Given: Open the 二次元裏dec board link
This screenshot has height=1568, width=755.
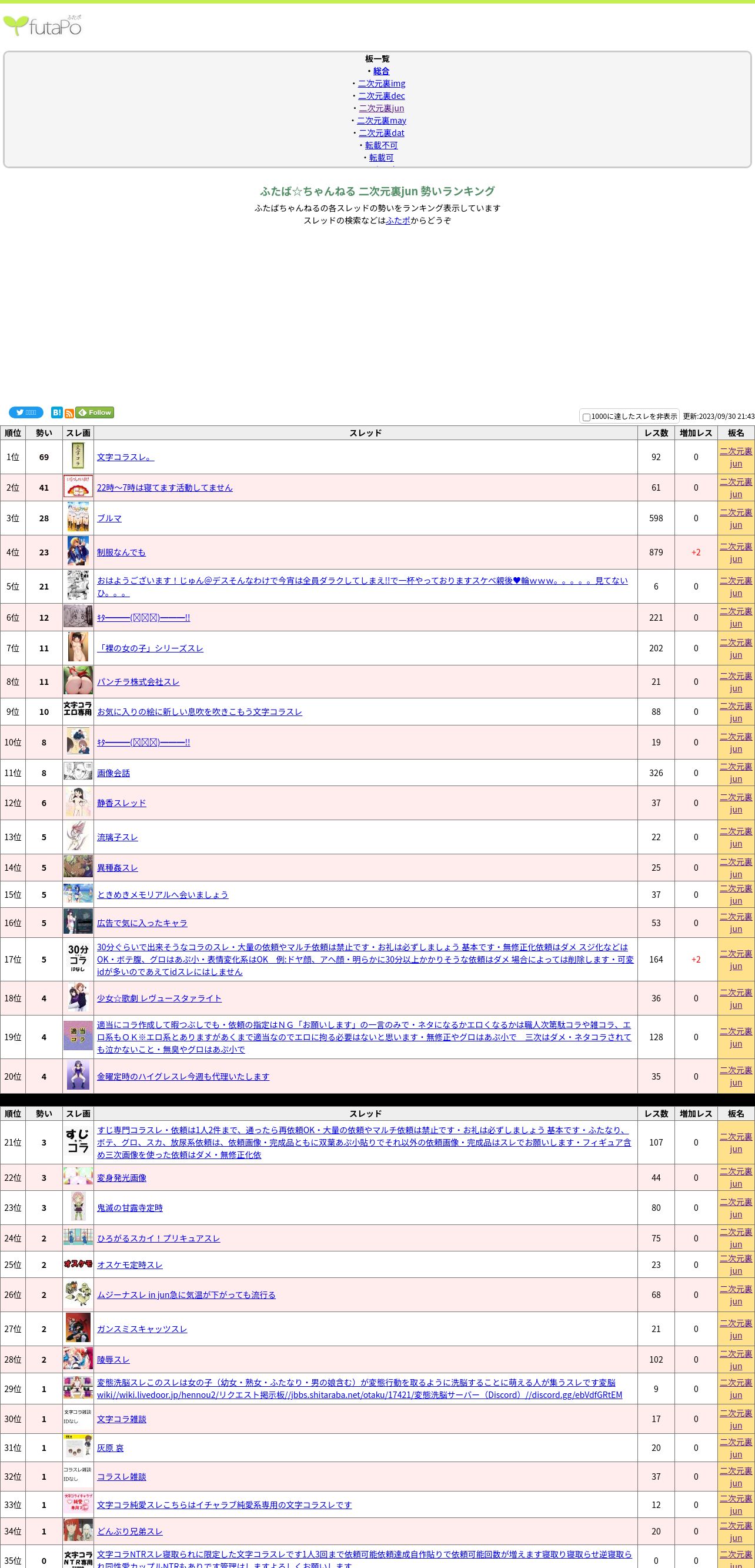Looking at the screenshot, I should [382, 95].
